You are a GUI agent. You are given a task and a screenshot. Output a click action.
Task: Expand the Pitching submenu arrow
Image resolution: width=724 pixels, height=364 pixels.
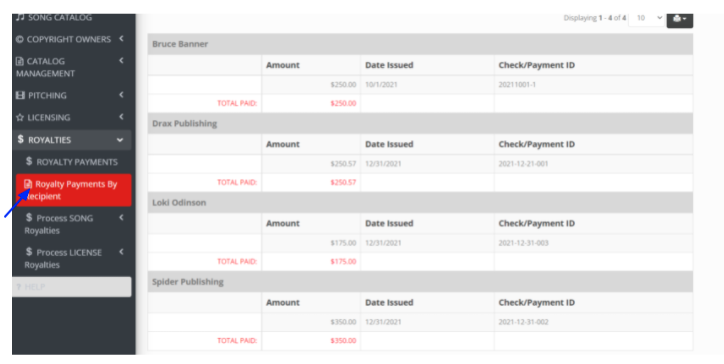coord(121,95)
